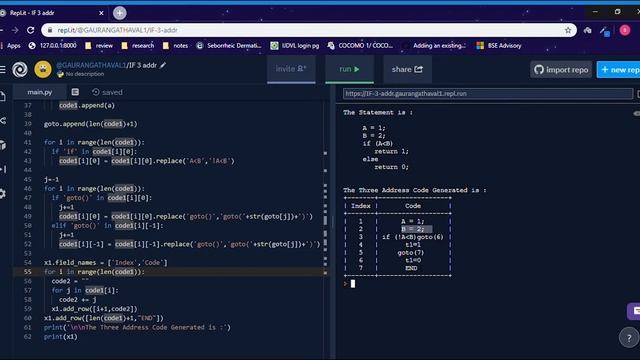The height and width of the screenshot is (360, 640).
Task: Open the user avatar profile
Action: tap(43, 69)
